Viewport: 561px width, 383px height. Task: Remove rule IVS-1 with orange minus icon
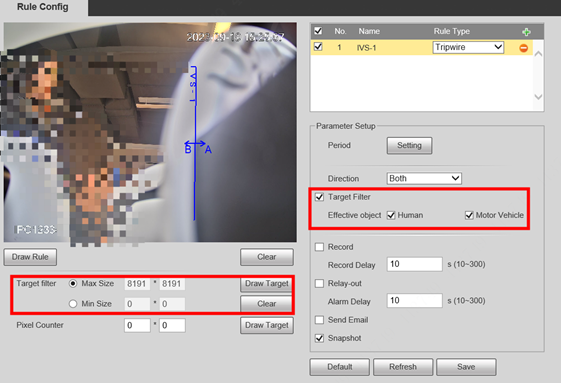coord(523,48)
